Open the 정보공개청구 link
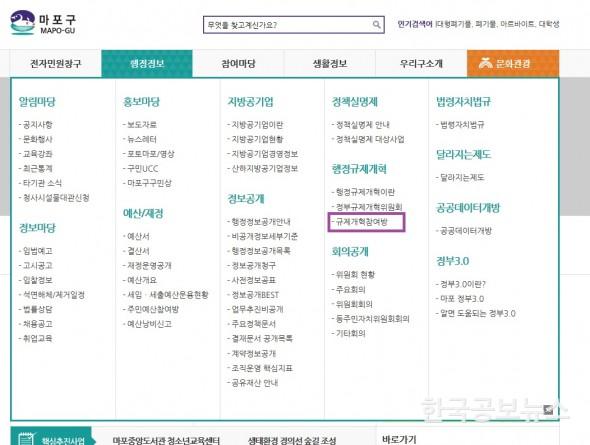The width and height of the screenshot is (590, 445). [x=253, y=266]
